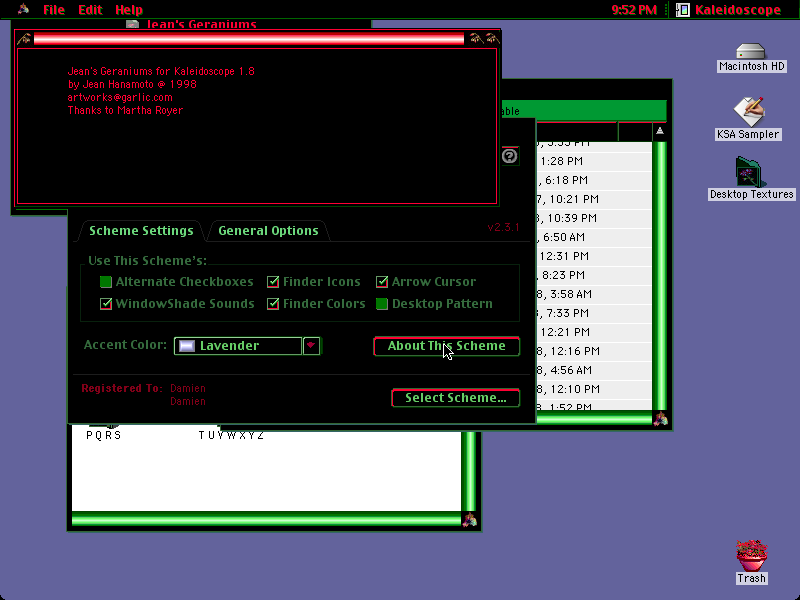Click the vertical scrollbar of the time list window

coord(660,276)
